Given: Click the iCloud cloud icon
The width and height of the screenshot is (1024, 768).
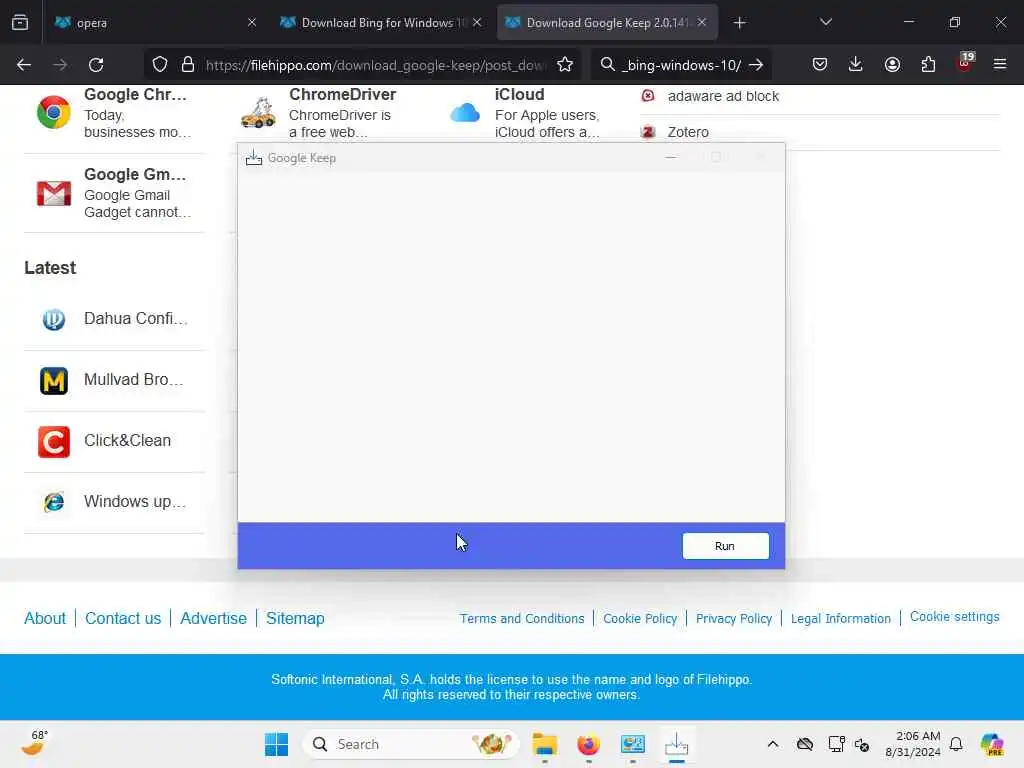Looking at the screenshot, I should point(465,113).
